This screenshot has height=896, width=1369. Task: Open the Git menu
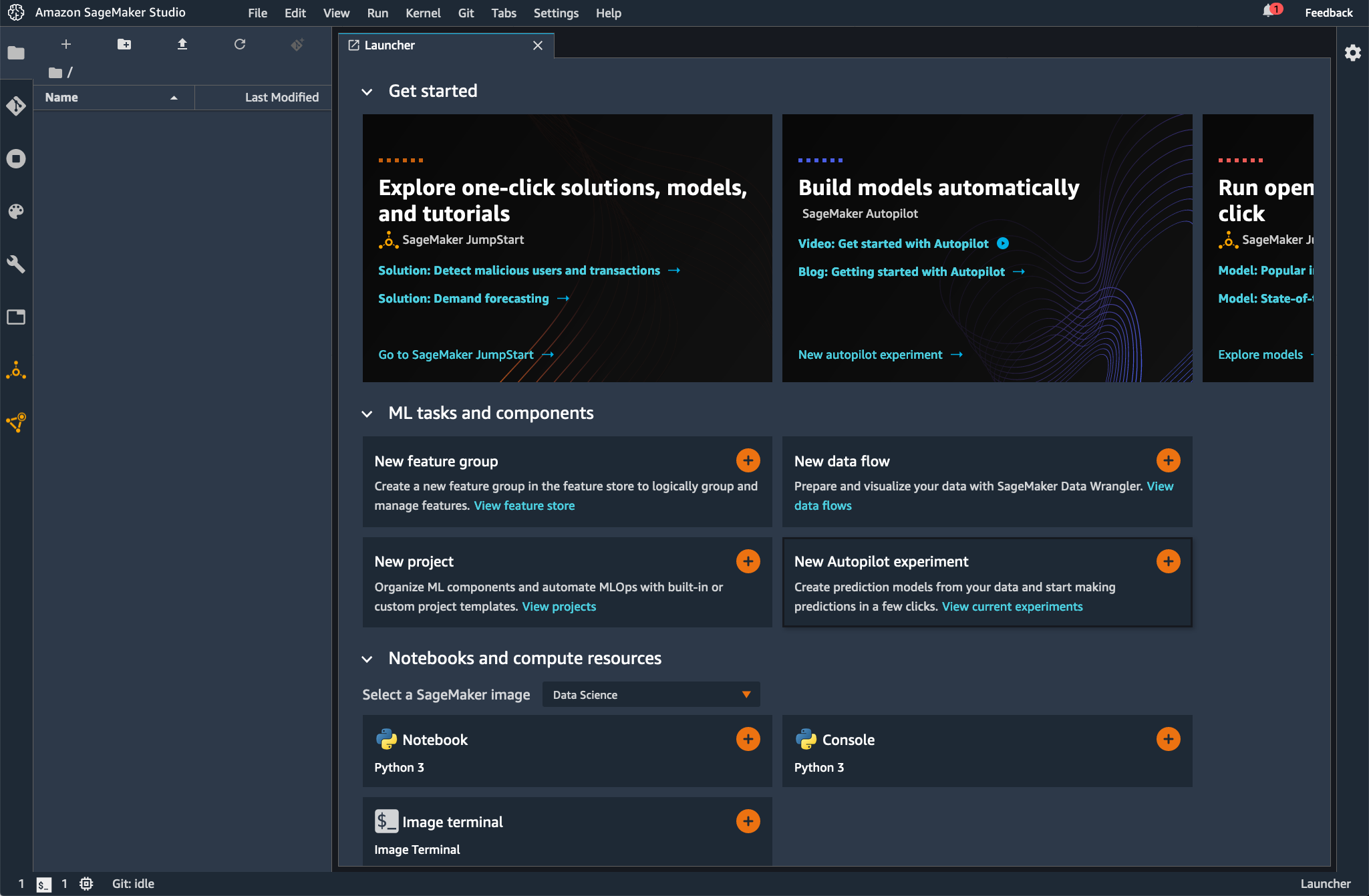(x=466, y=13)
